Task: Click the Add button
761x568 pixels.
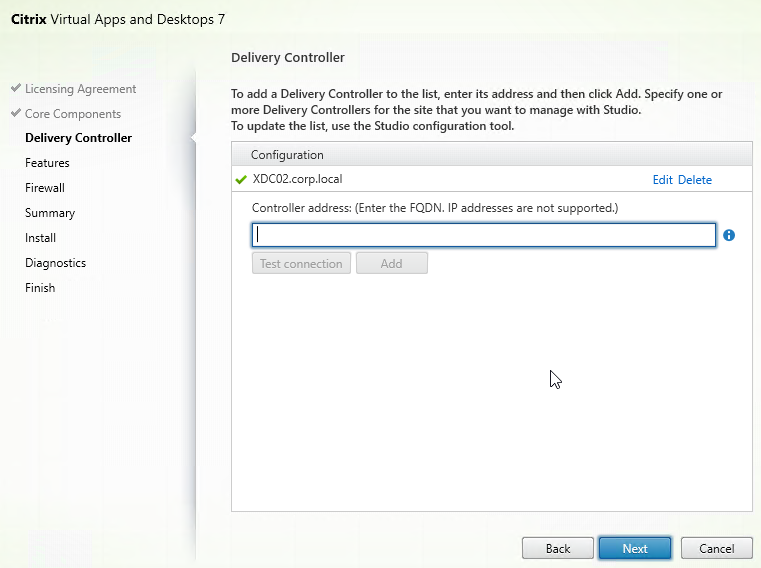Action: (x=392, y=263)
